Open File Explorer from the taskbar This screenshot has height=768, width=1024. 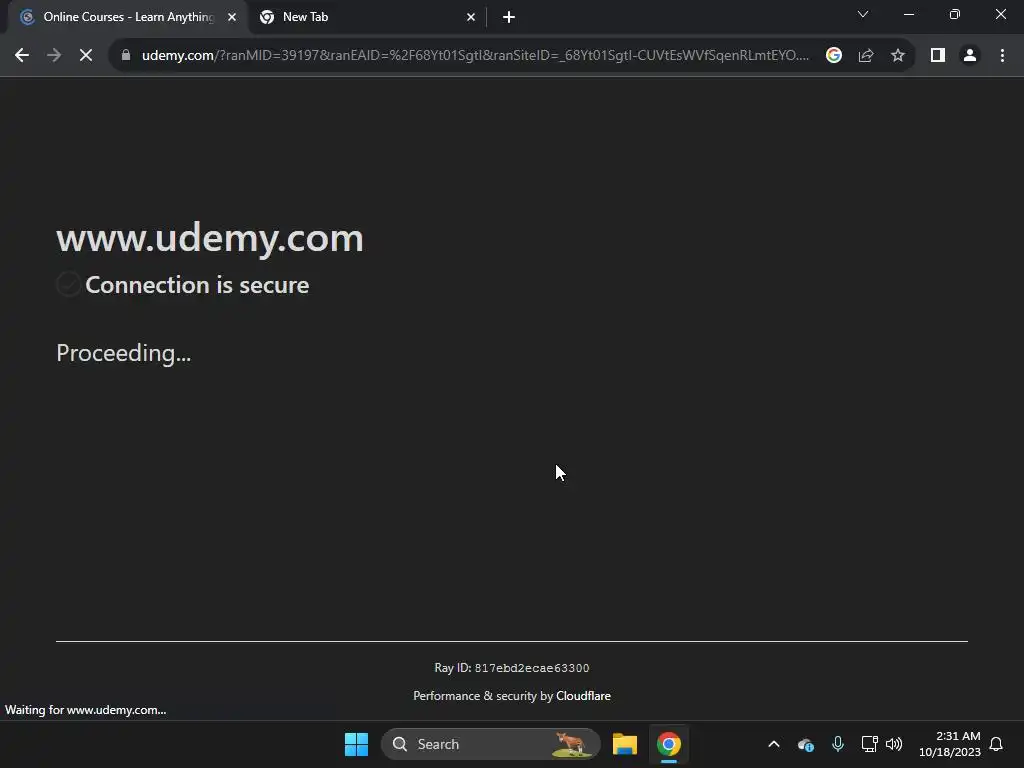[624, 744]
